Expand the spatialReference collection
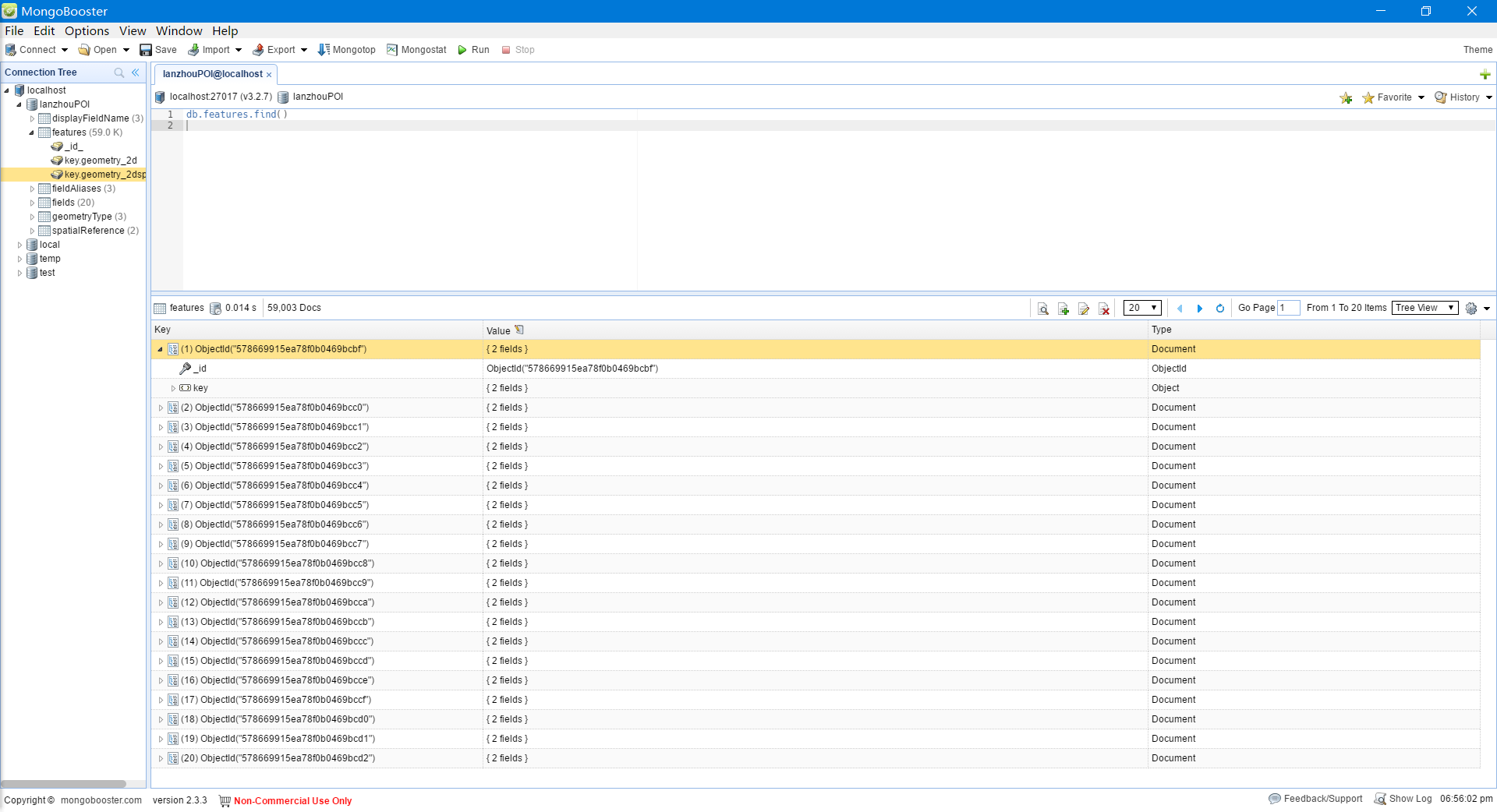 32,231
